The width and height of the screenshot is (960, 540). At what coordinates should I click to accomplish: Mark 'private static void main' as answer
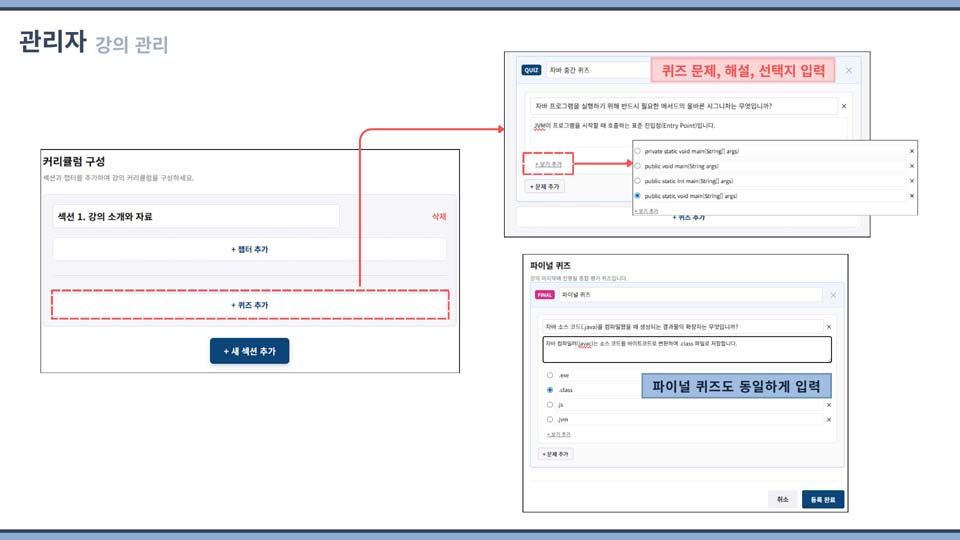(638, 151)
